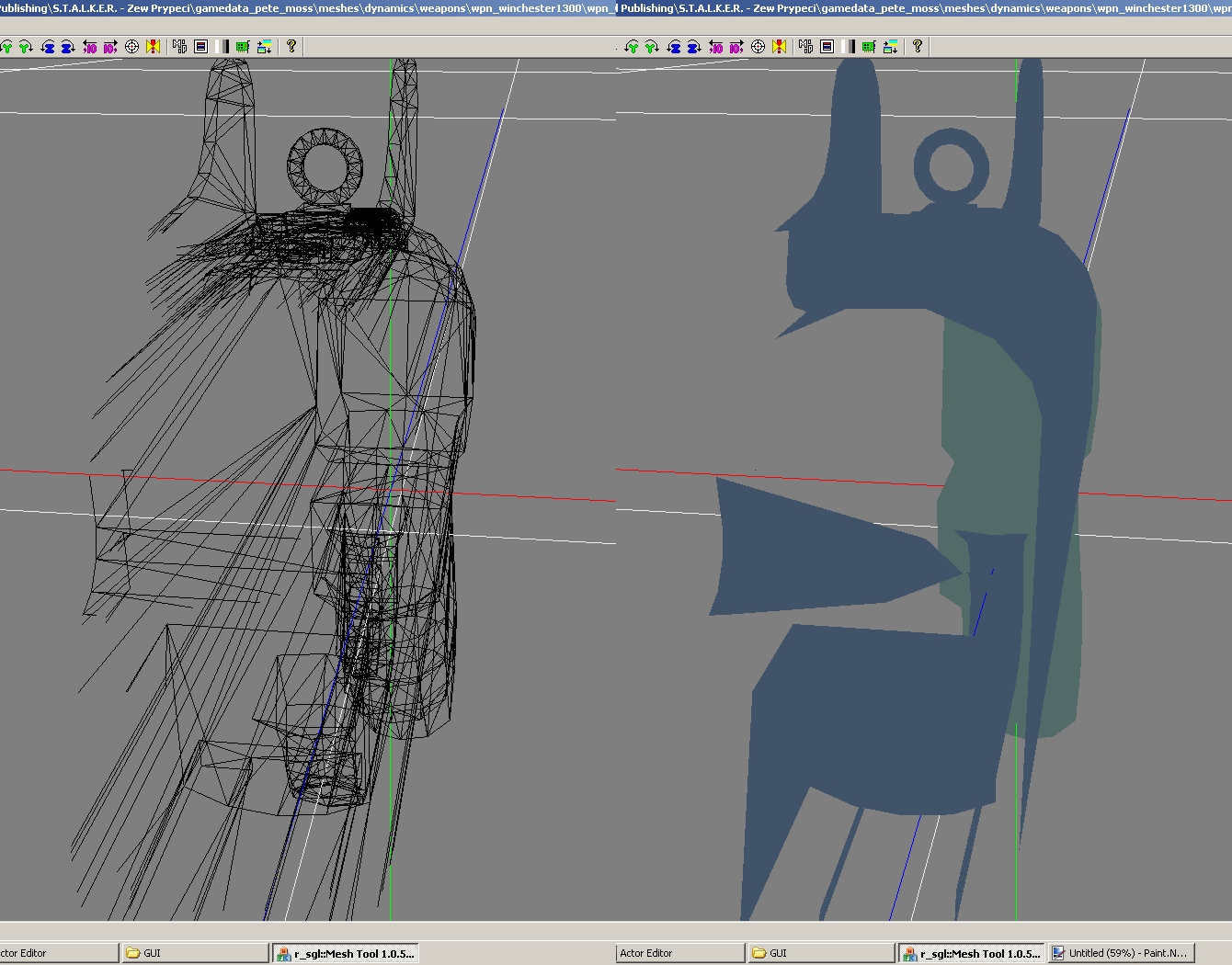This screenshot has height=965, width=1232.
Task: Click magenta right-arrow 10 icon in shaded window
Action: coord(736,47)
